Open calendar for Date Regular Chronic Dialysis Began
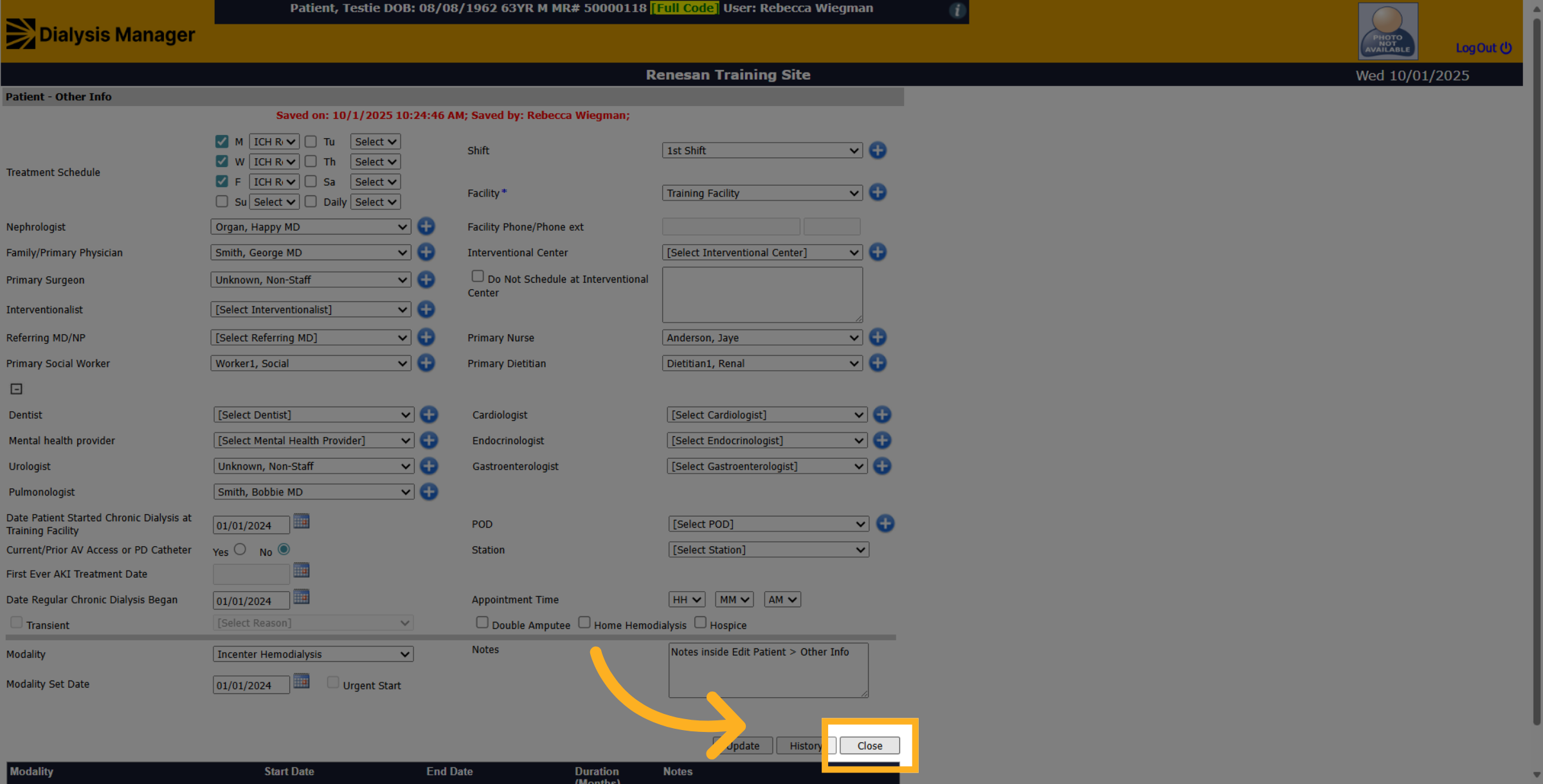This screenshot has height=784, width=1543. [302, 597]
